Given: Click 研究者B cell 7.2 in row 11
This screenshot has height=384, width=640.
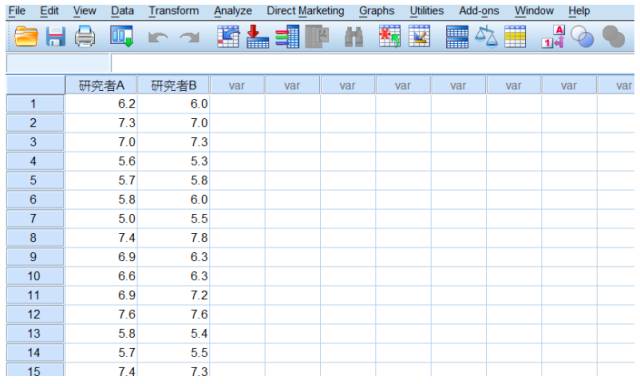Looking at the screenshot, I should click(x=173, y=295).
